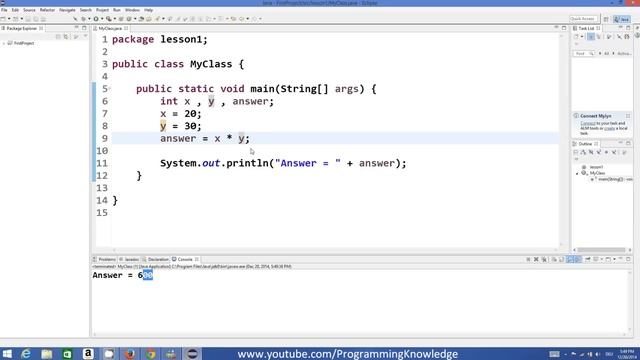Select FirstProject in Package Explorer
The height and width of the screenshot is (360, 640).
24,43
